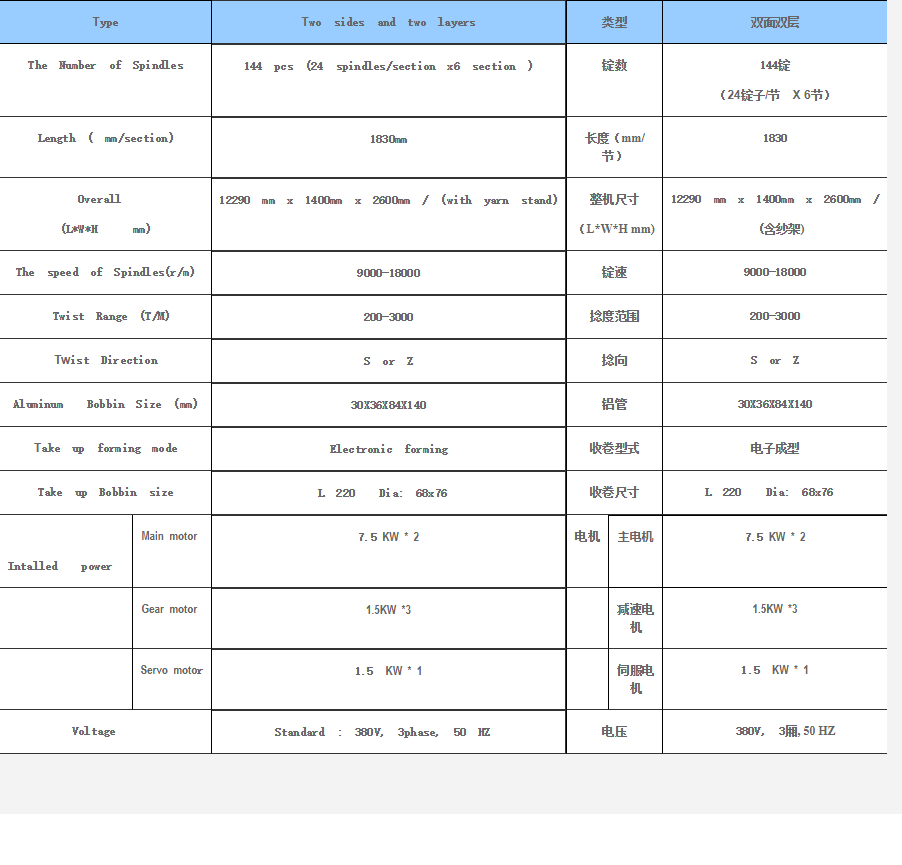
Task: Click the "Standard : 380V, 3phase, 50 HZ" cell
Action: pos(388,733)
